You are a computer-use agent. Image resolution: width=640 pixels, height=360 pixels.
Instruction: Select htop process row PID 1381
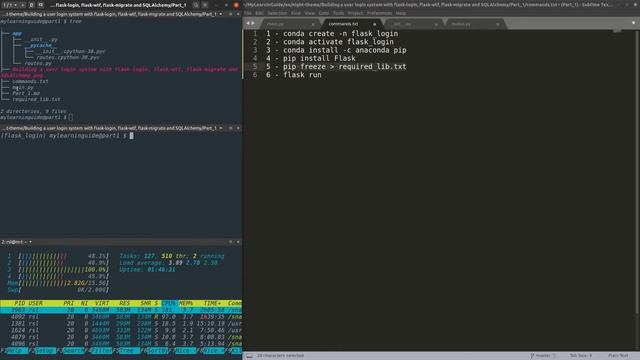(x=121, y=324)
